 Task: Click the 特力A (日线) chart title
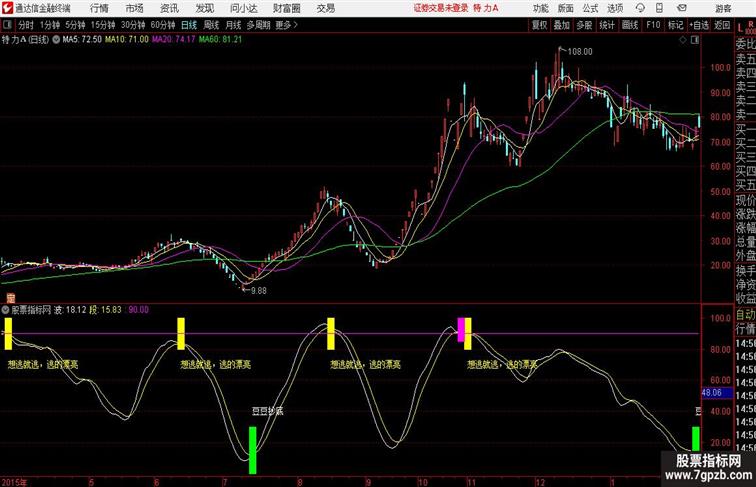(25, 40)
